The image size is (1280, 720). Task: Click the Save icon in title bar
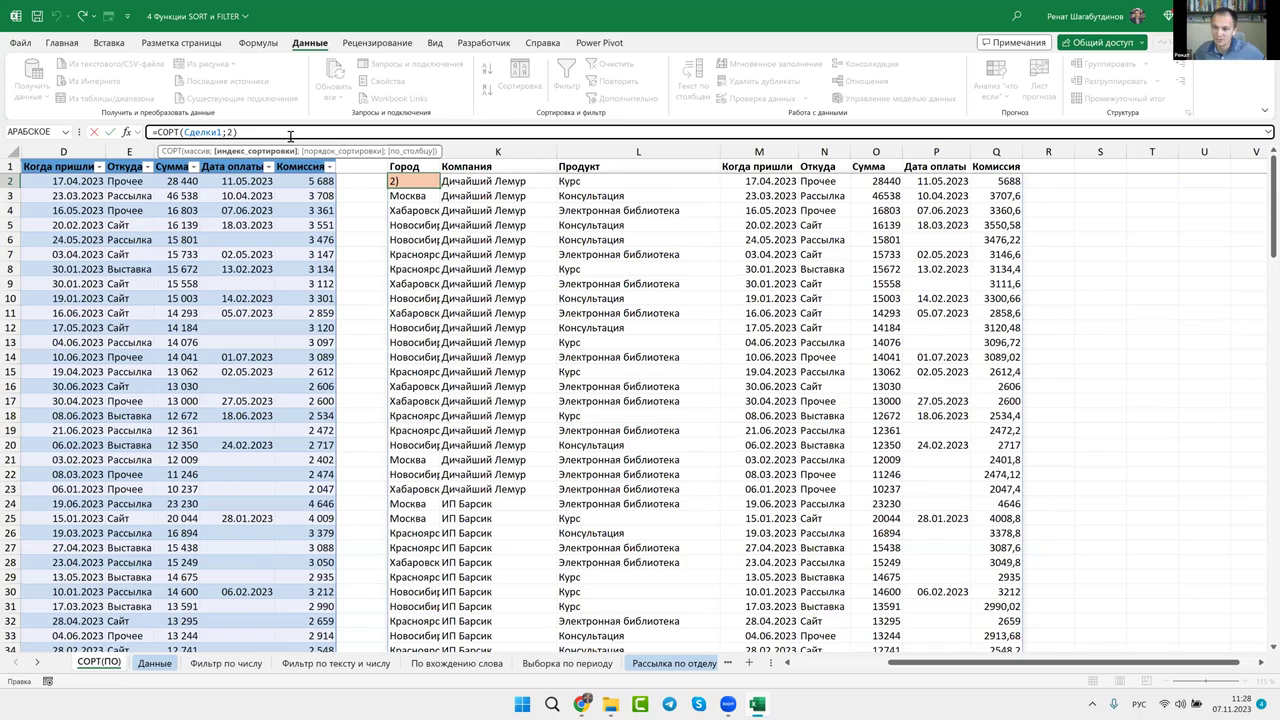pyautogui.click(x=37, y=16)
